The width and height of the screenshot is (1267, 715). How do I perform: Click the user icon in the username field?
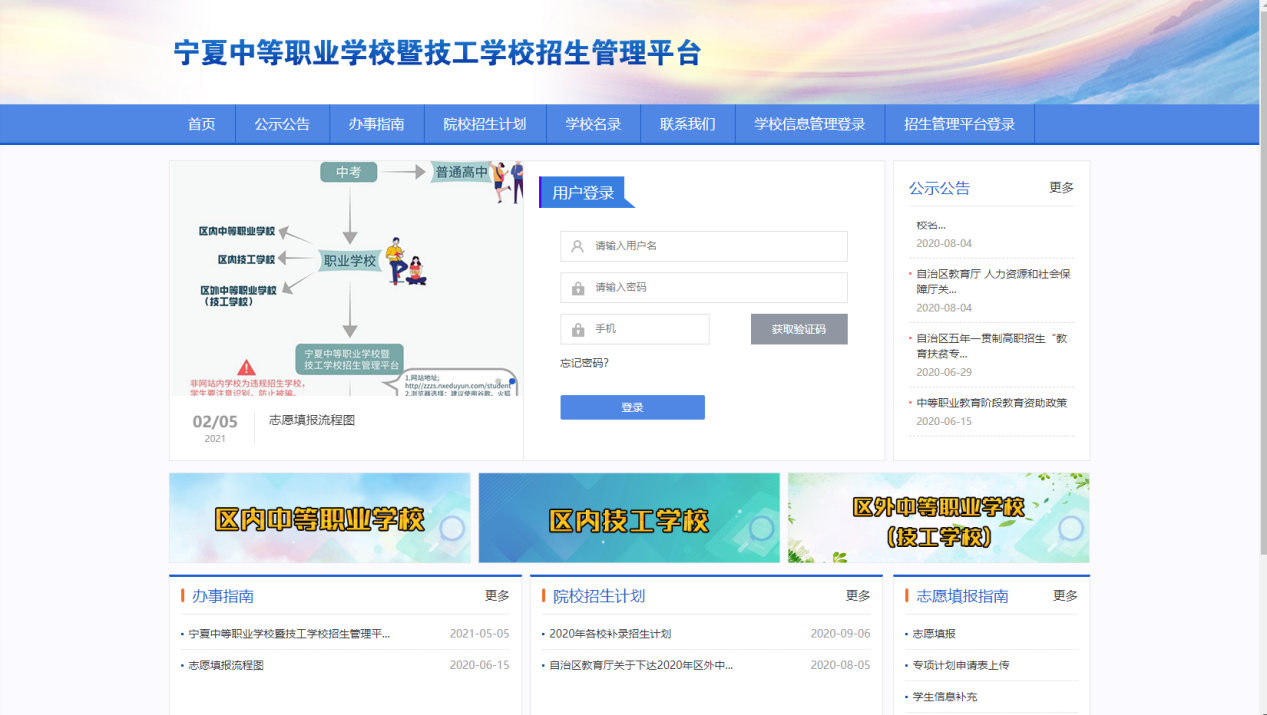coord(577,246)
